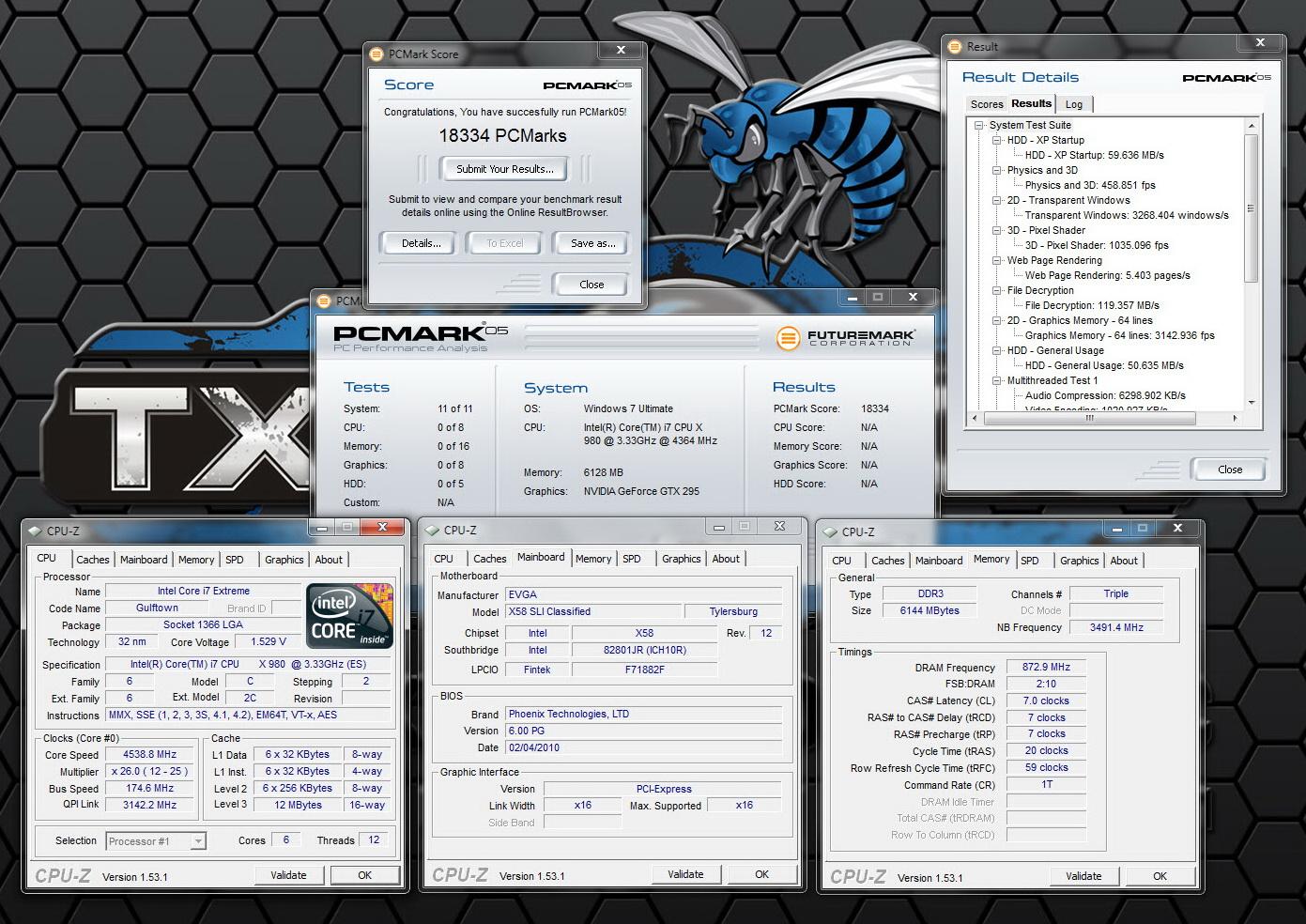Click Validate in the memory CPU-Z window

click(x=1083, y=876)
